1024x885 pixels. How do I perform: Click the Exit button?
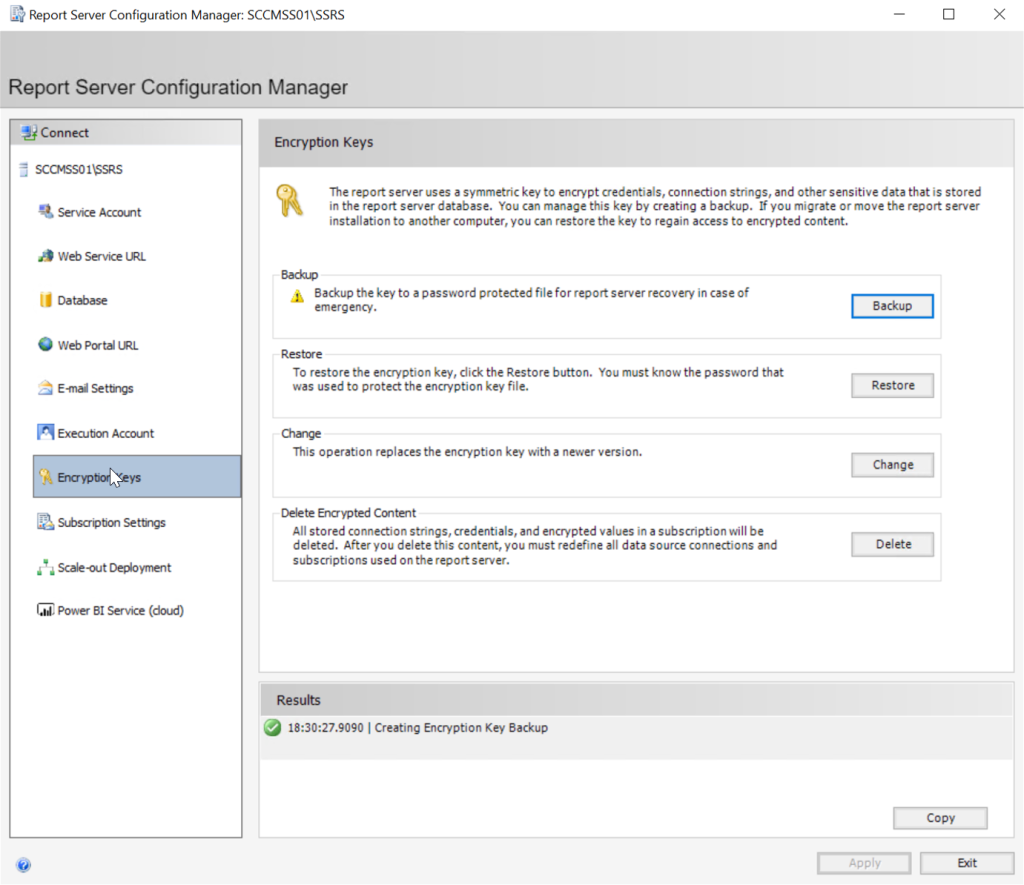point(967,863)
